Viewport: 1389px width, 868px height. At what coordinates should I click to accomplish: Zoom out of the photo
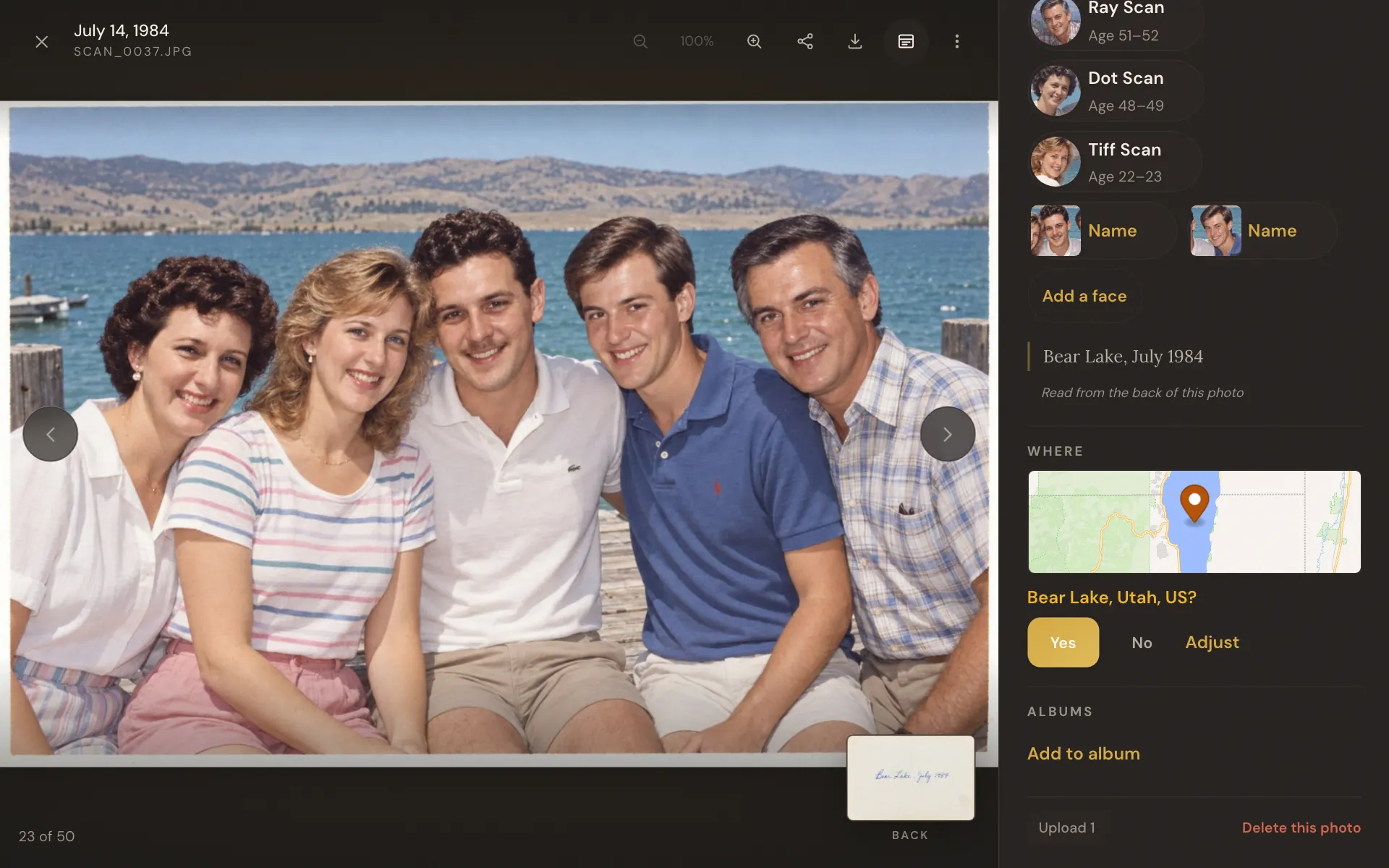(x=640, y=41)
